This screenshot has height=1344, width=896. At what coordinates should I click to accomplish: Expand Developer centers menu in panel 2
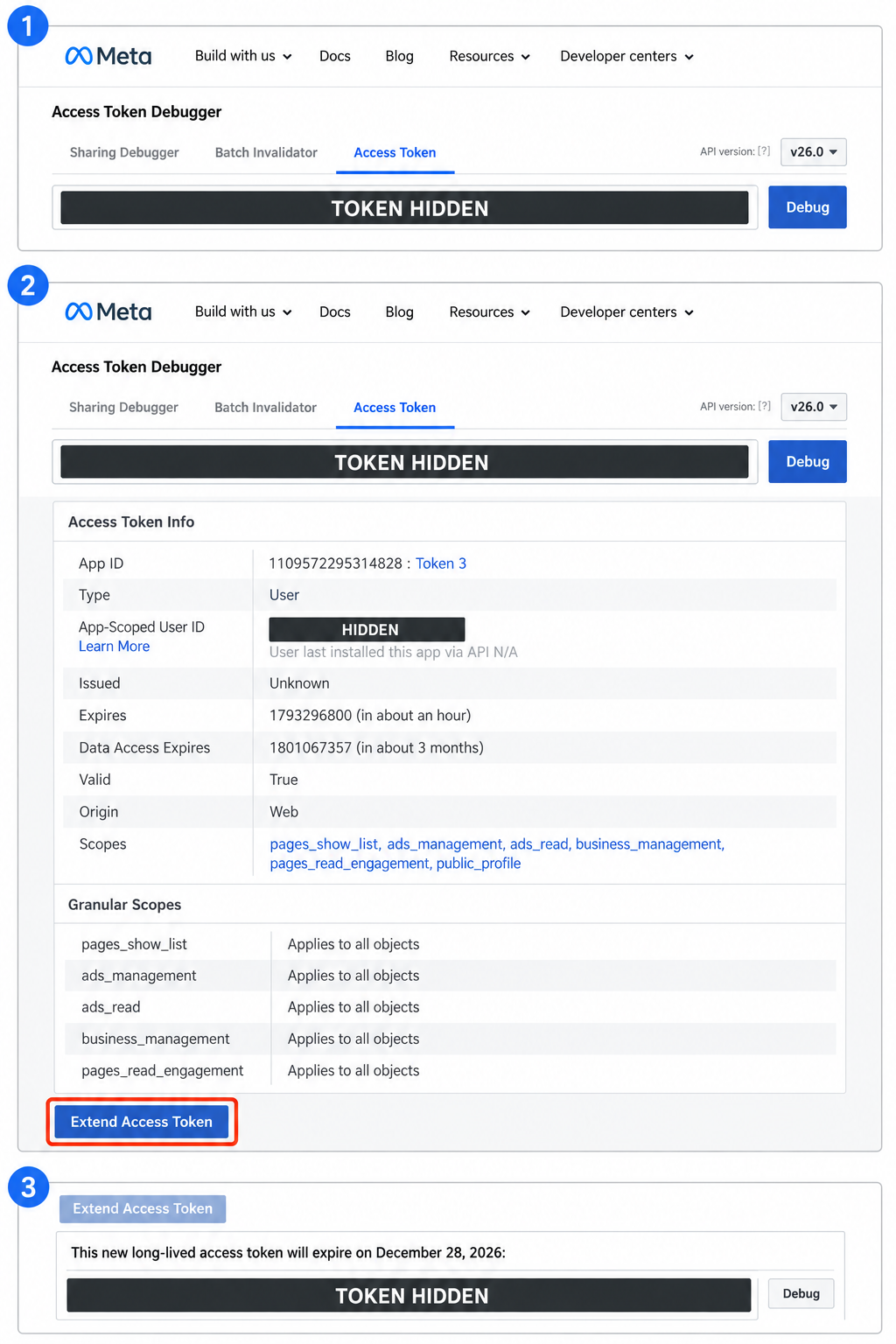(626, 311)
